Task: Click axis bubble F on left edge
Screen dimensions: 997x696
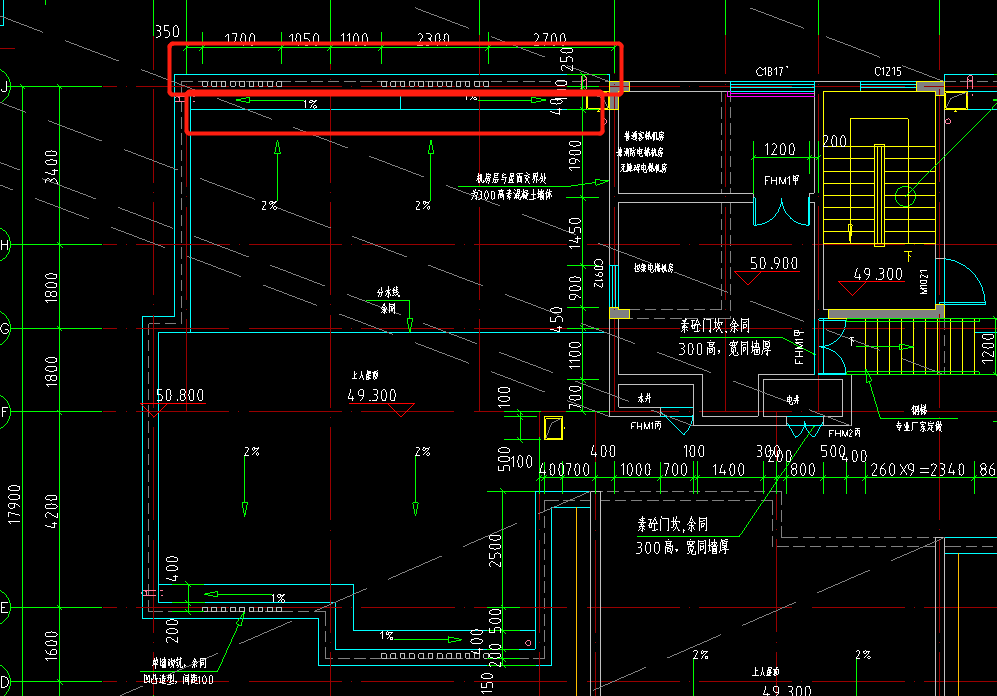Action: point(3,412)
